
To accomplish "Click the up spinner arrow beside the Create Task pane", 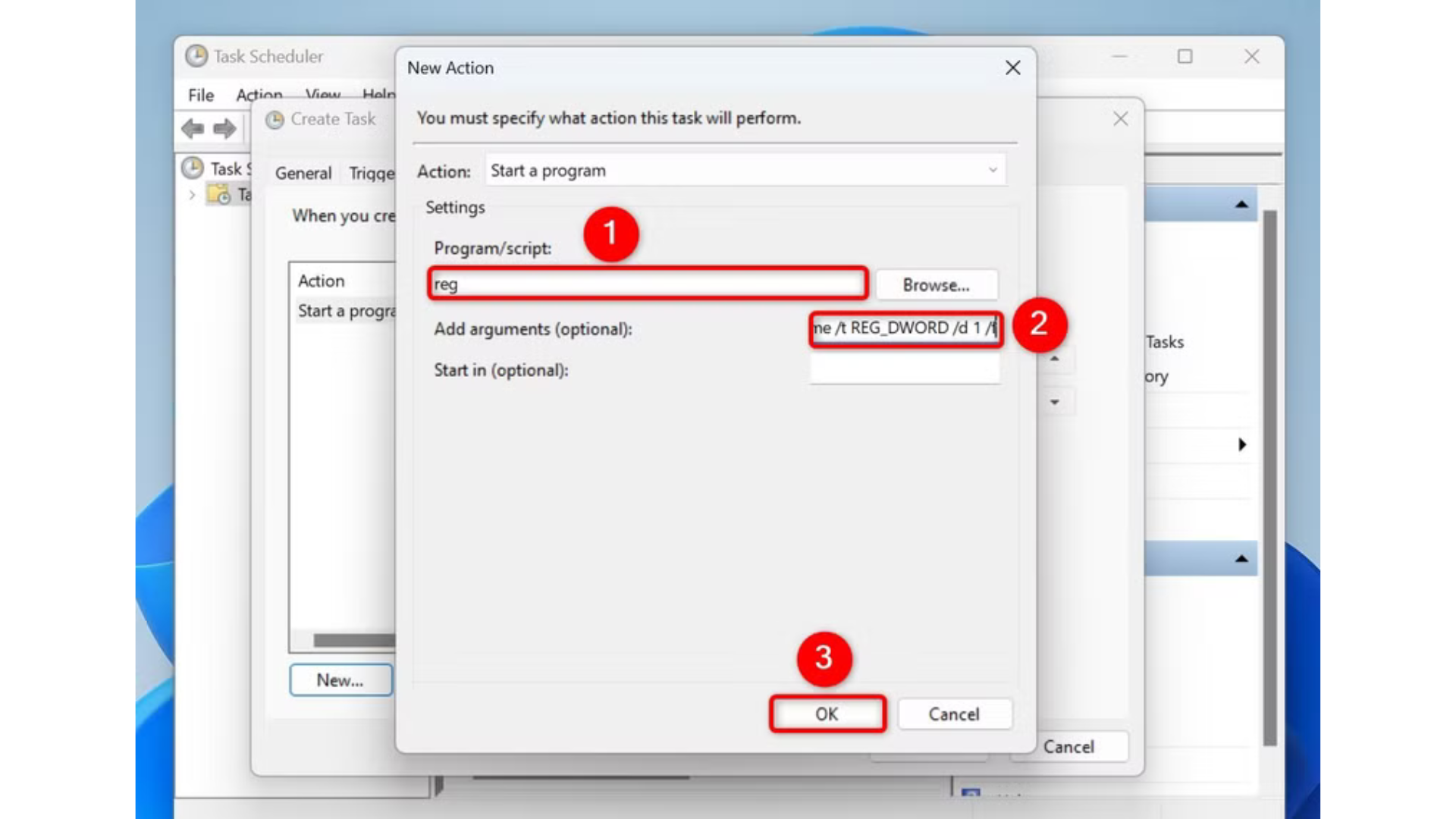I will pyautogui.click(x=1054, y=359).
